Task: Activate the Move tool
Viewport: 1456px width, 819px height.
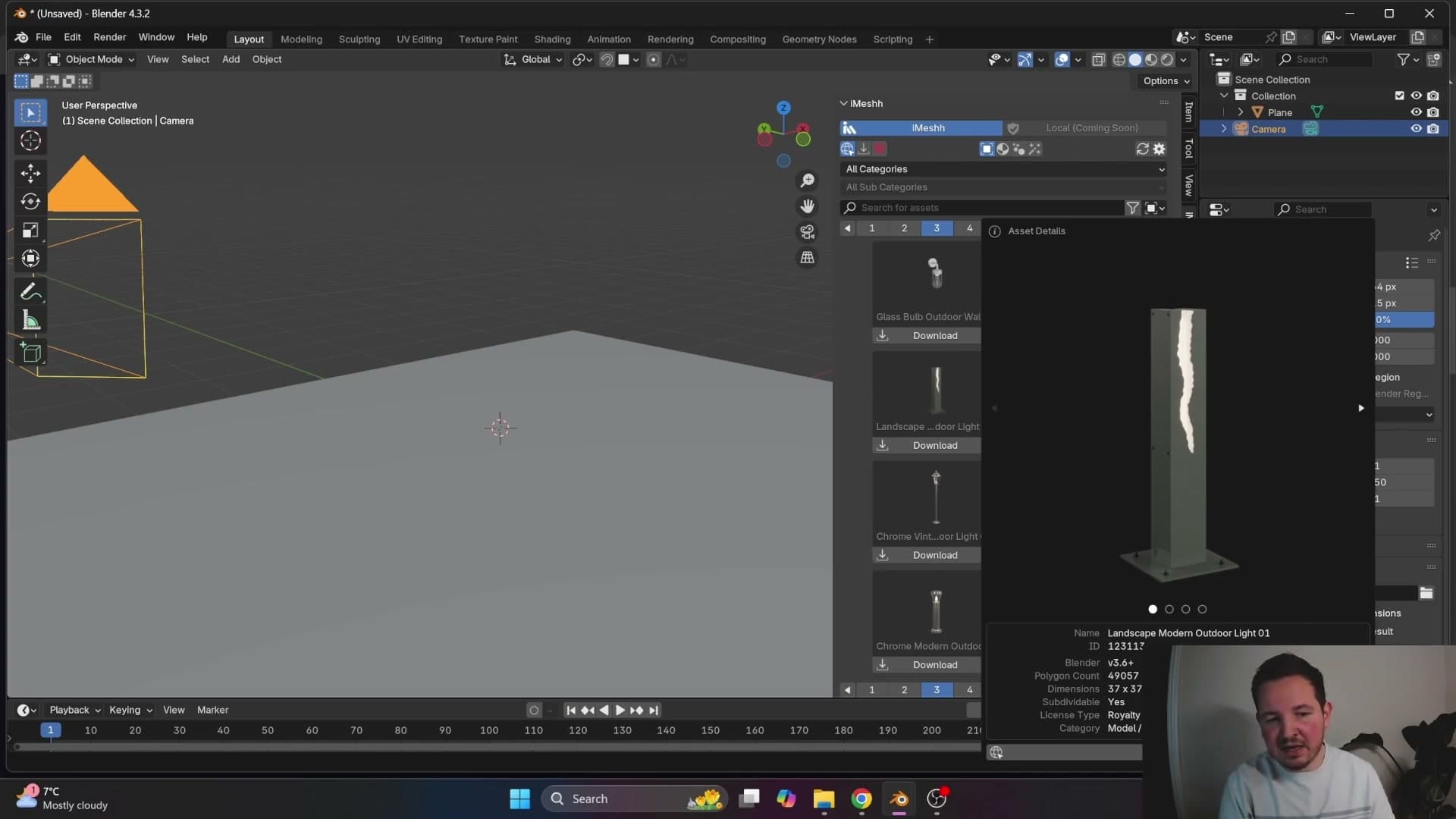Action: point(30,173)
